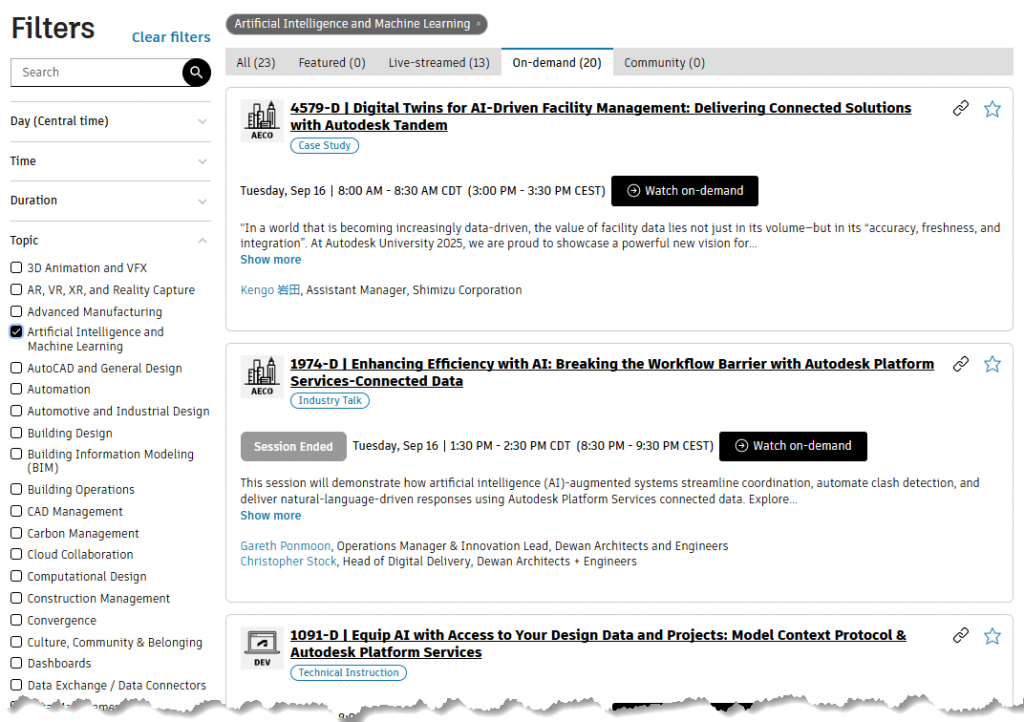The width and height of the screenshot is (1024, 722).
Task: Enable CAD Management filter
Action: [16, 511]
